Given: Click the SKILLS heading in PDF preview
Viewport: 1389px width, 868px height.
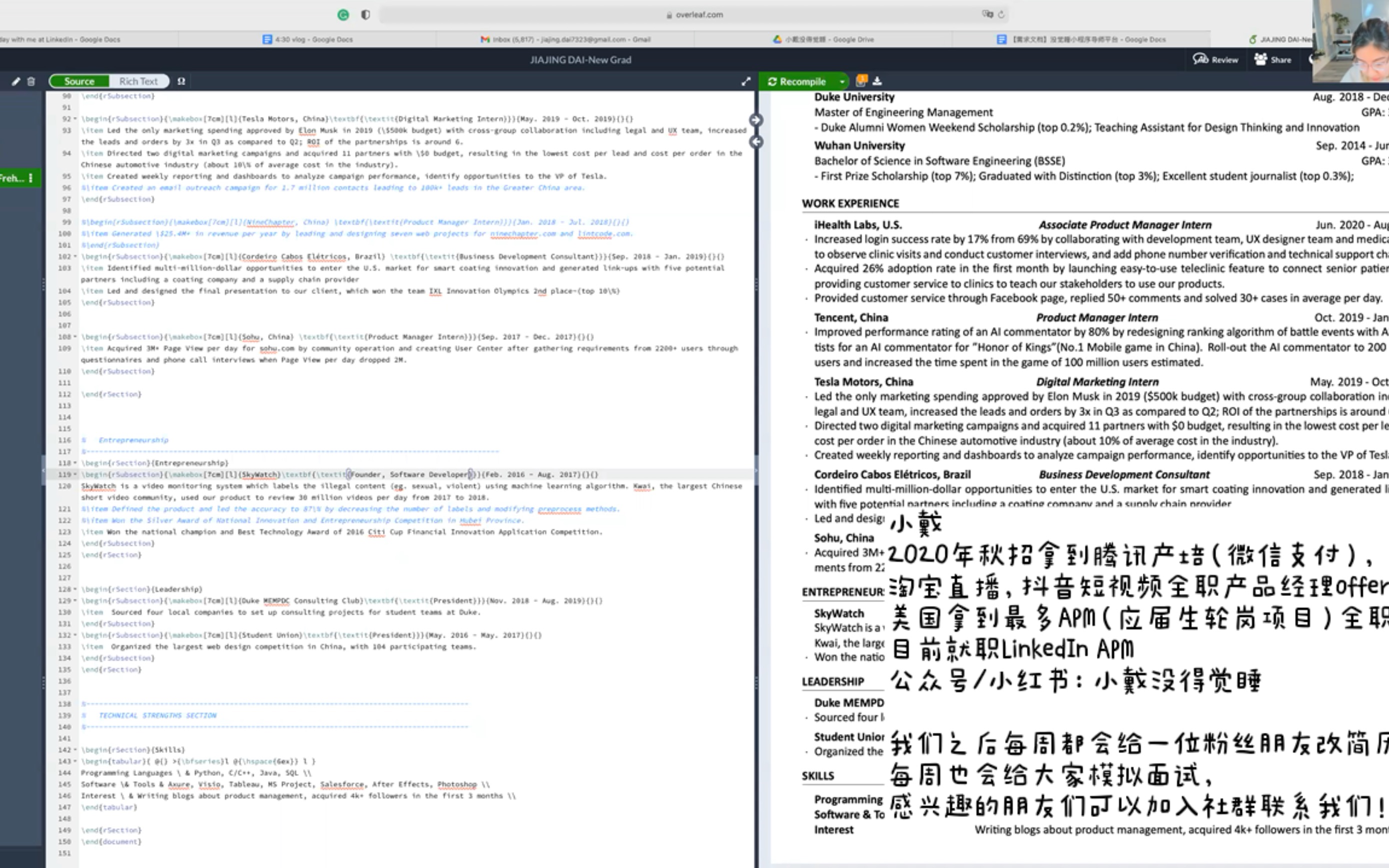Looking at the screenshot, I should pyautogui.click(x=818, y=775).
